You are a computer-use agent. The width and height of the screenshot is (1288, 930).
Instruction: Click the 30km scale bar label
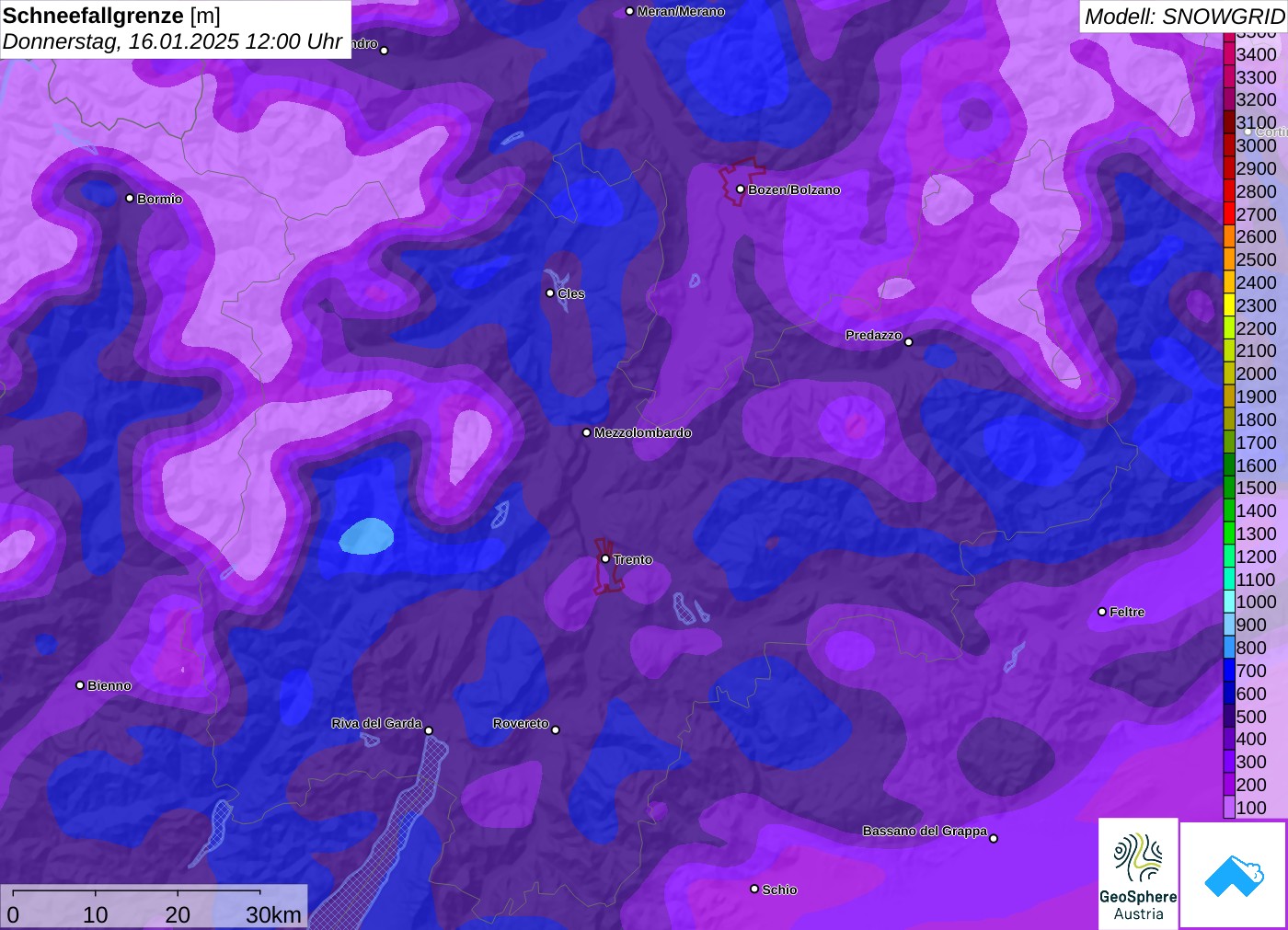point(273,914)
